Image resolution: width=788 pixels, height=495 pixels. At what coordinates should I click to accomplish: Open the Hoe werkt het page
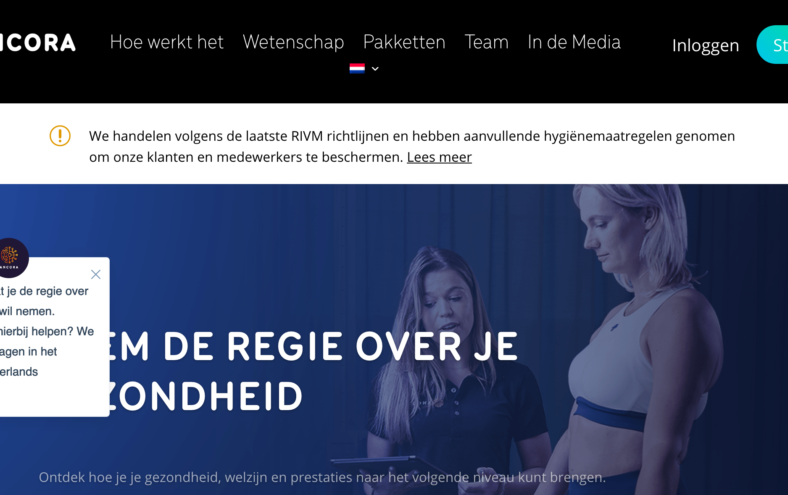click(166, 42)
